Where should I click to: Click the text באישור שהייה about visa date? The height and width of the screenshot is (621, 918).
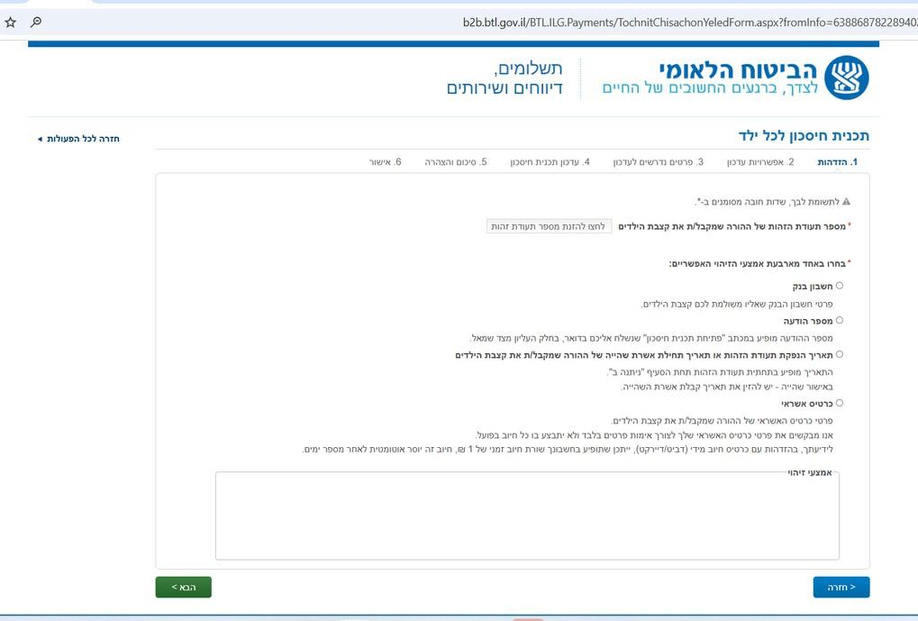pyautogui.click(x=727, y=387)
